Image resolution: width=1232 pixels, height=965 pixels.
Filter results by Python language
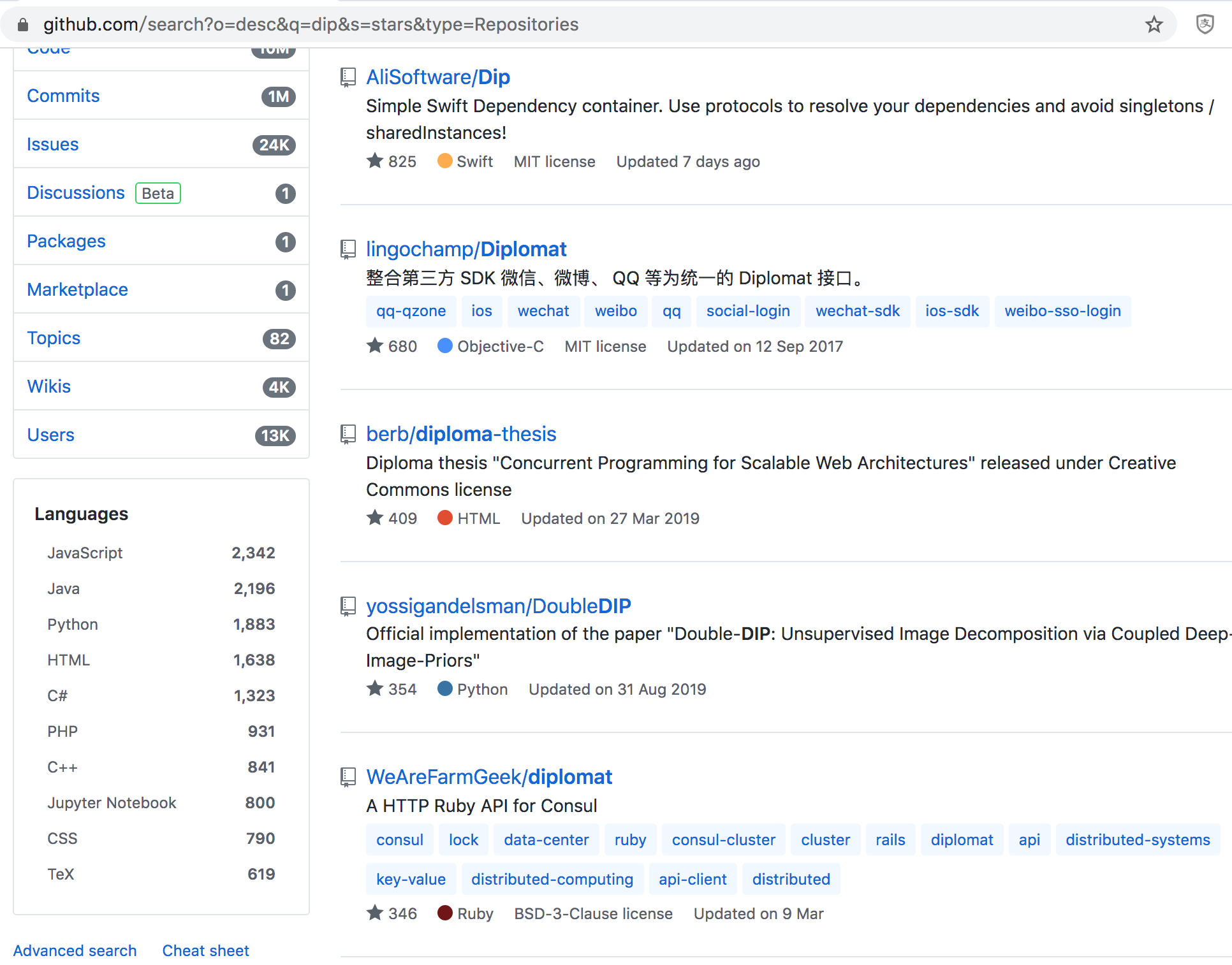point(72,624)
